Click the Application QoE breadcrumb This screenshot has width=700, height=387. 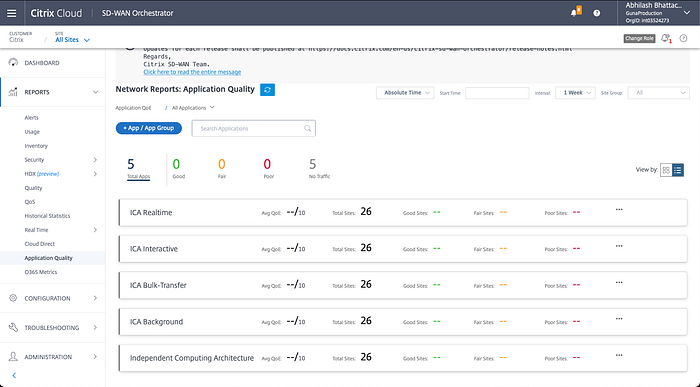pos(133,108)
